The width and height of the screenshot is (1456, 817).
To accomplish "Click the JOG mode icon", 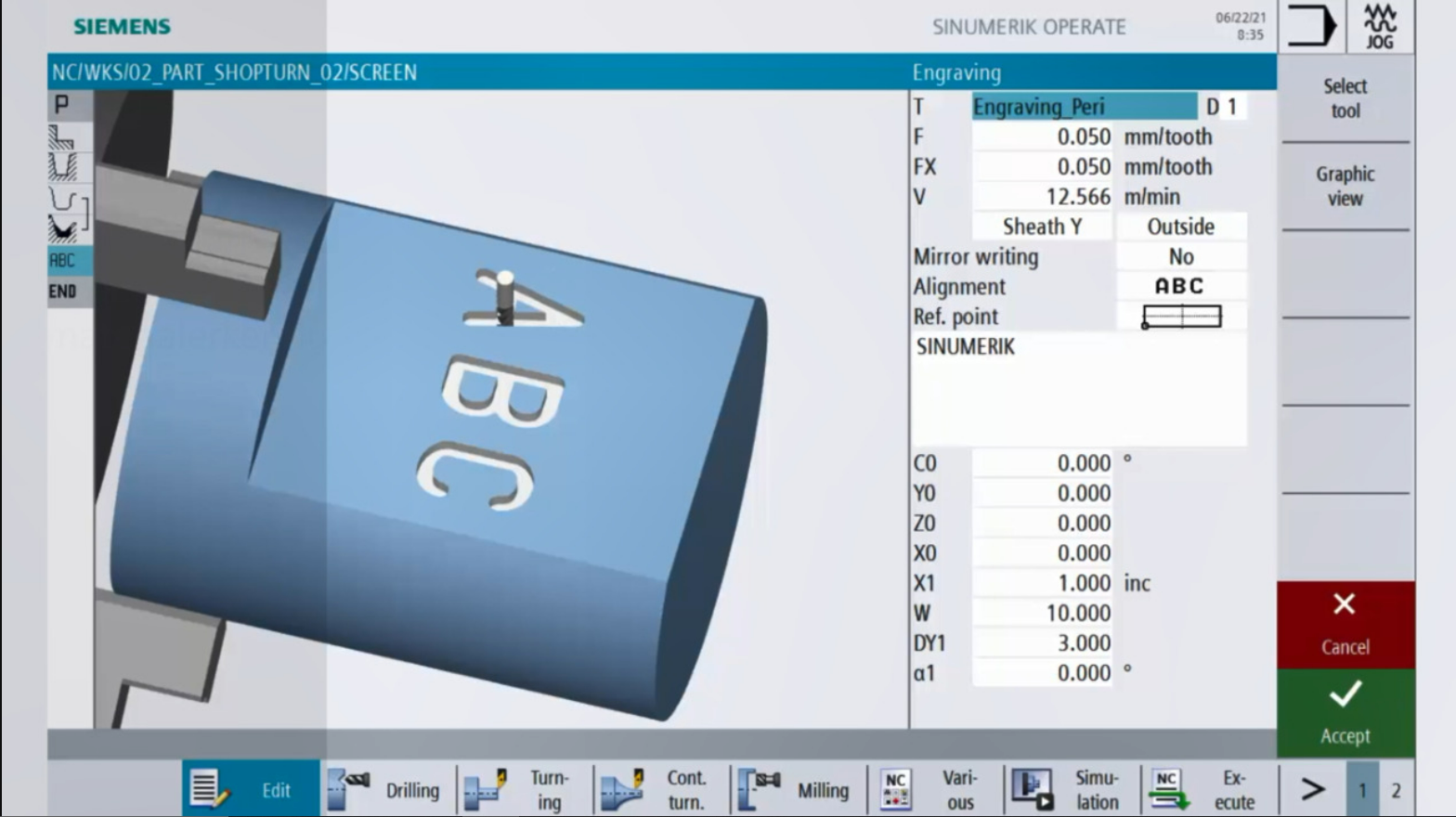I will click(x=1380, y=25).
